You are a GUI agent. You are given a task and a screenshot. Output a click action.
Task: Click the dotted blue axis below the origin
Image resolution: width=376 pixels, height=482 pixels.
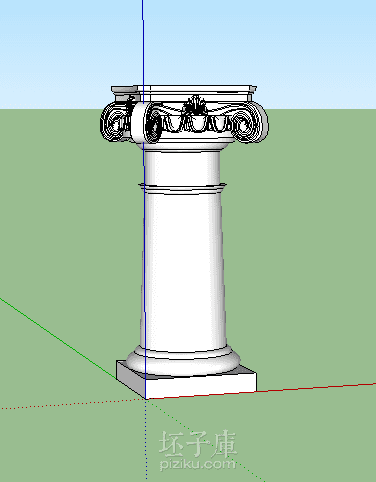click(x=146, y=440)
